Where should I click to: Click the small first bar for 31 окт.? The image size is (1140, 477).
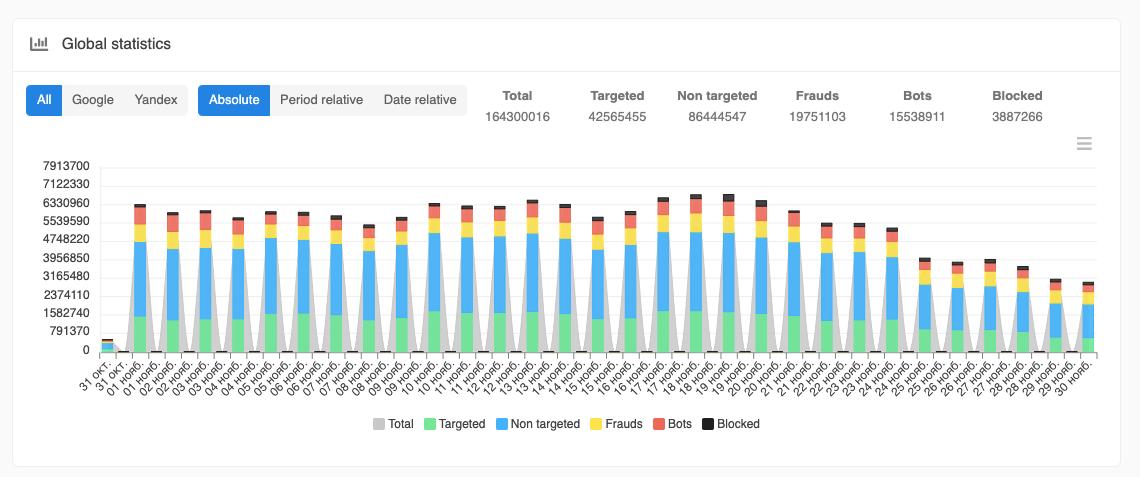click(x=107, y=345)
